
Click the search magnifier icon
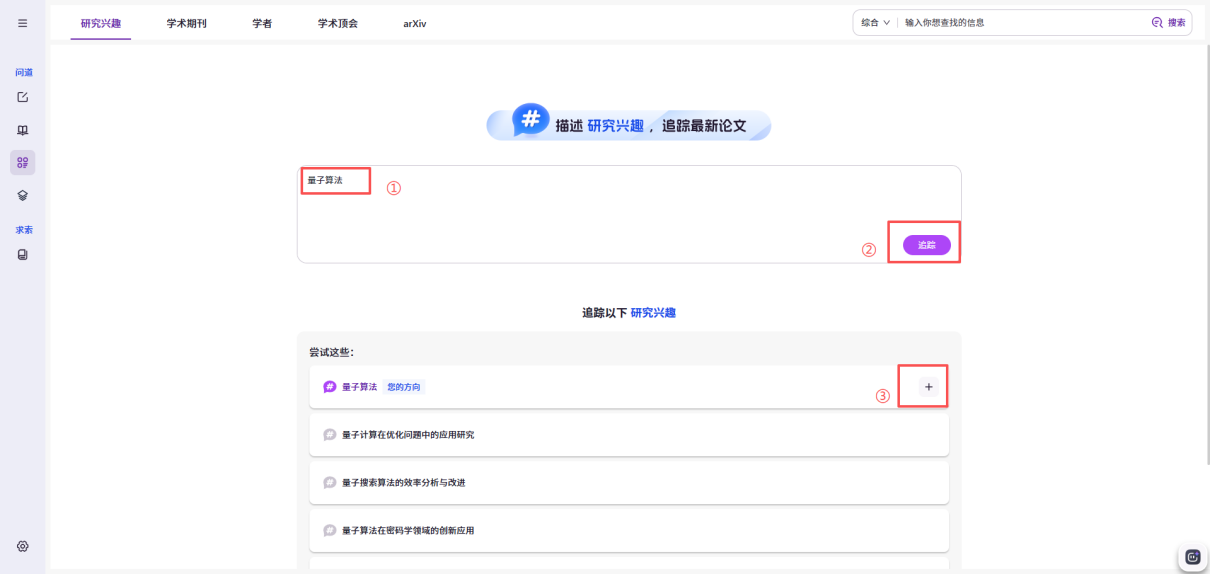(1158, 22)
